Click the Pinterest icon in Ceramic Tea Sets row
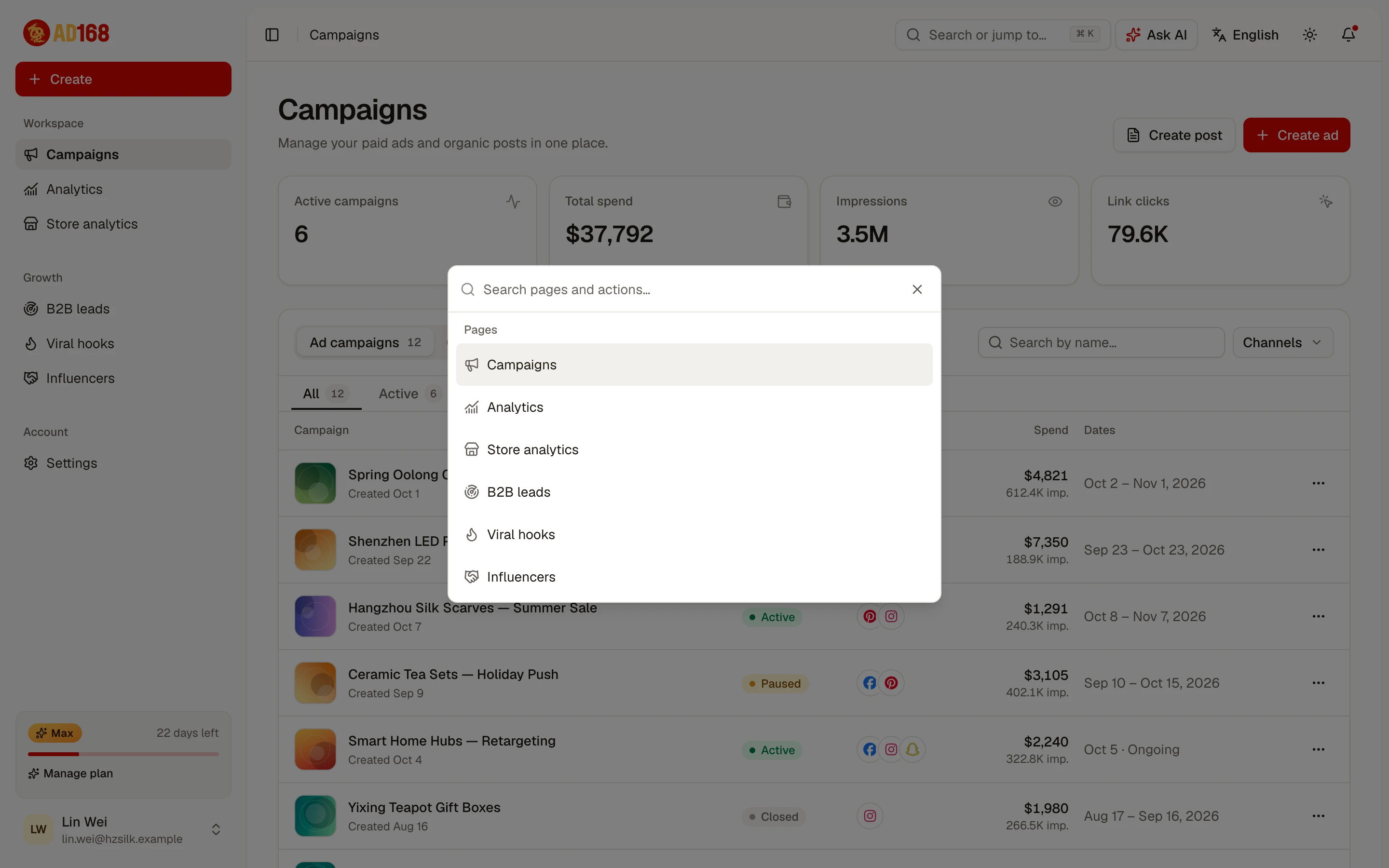This screenshot has width=1389, height=868. coord(891,683)
